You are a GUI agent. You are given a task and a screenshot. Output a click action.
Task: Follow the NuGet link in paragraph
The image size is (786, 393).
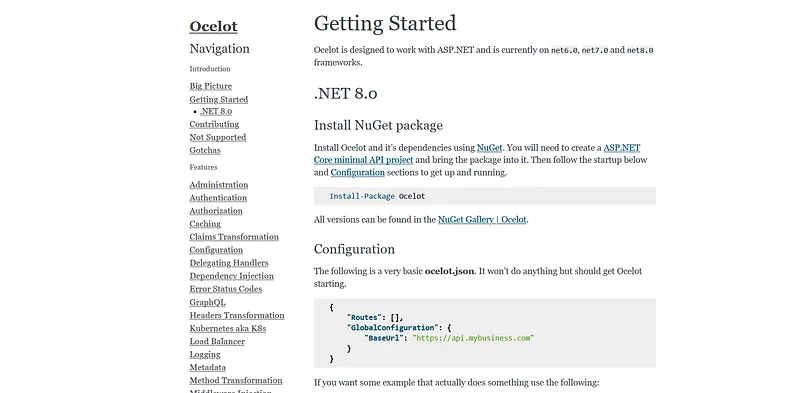489,148
